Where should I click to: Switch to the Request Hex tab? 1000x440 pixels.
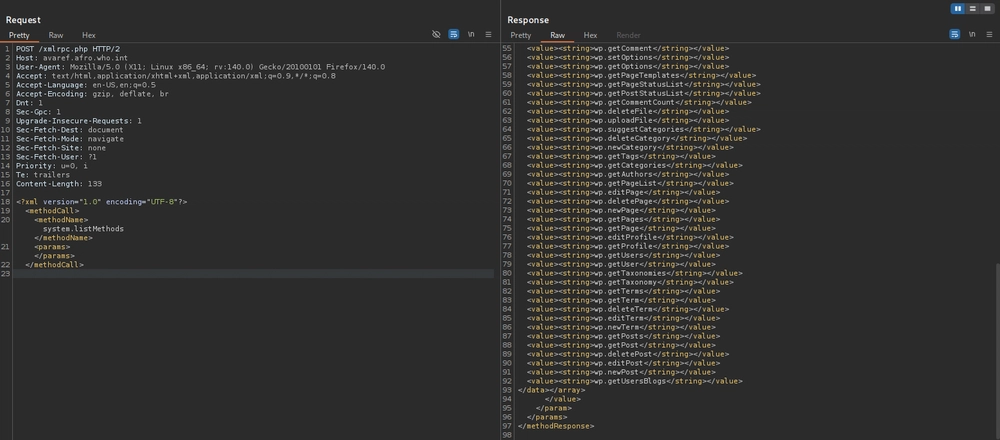pyautogui.click(x=89, y=35)
